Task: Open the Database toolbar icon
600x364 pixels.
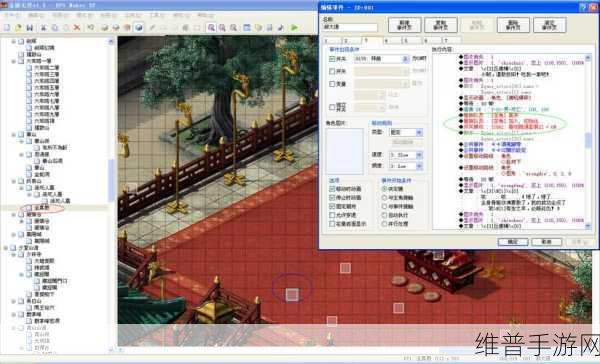Action: [x=247, y=28]
